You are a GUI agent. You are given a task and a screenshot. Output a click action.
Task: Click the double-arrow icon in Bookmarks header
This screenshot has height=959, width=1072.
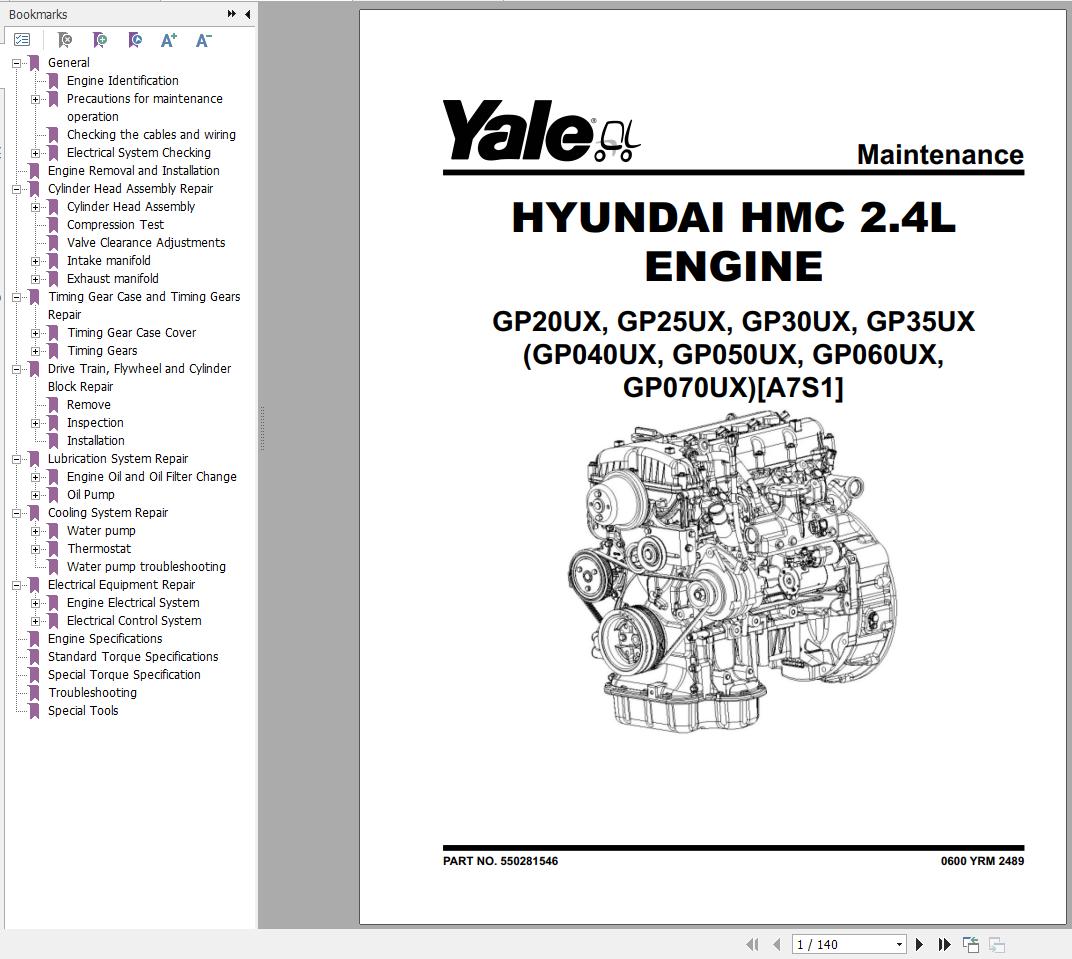232,14
